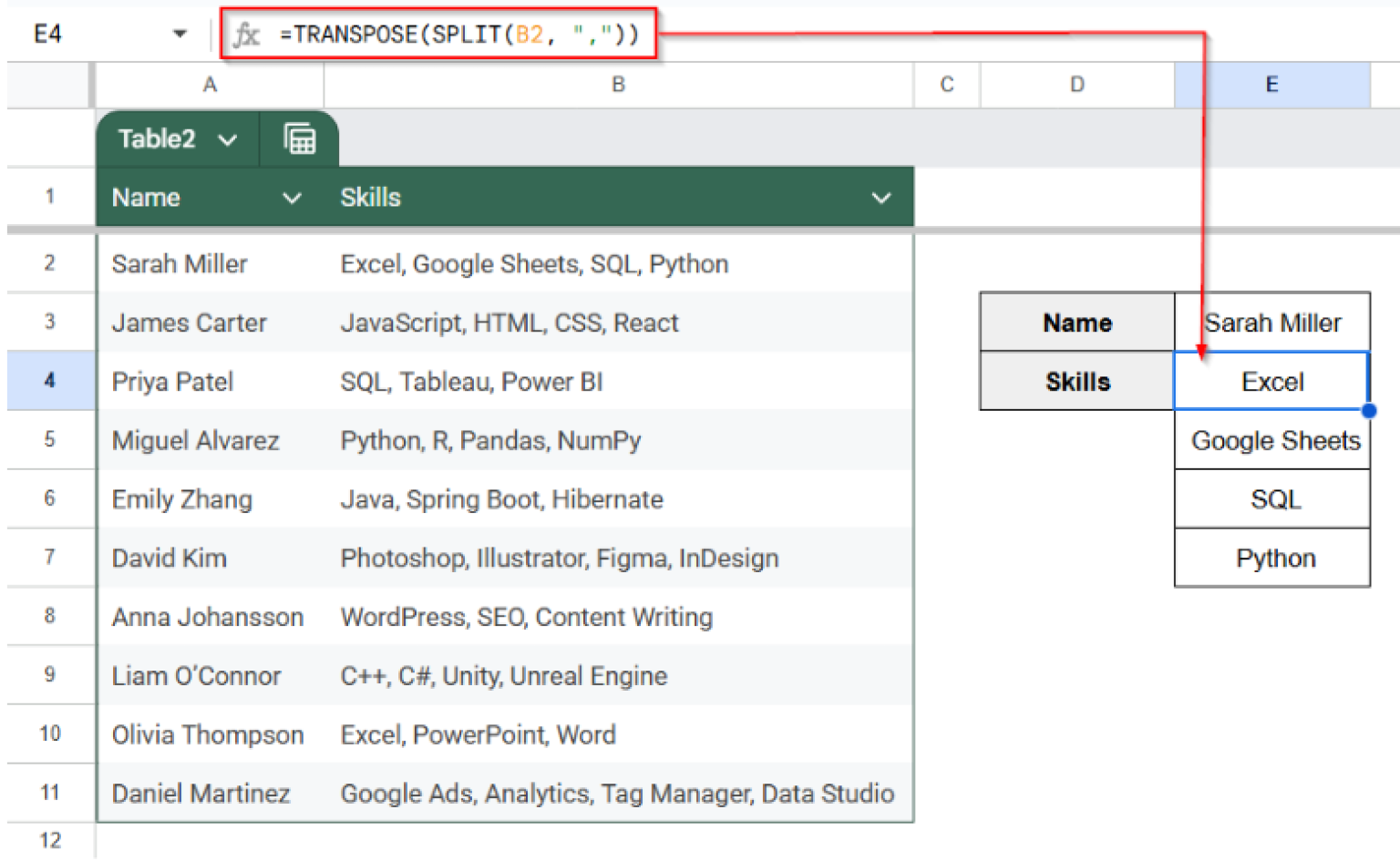Click the fx icon in the formula bar
Viewport: 1400px width, 861px height.
[247, 35]
